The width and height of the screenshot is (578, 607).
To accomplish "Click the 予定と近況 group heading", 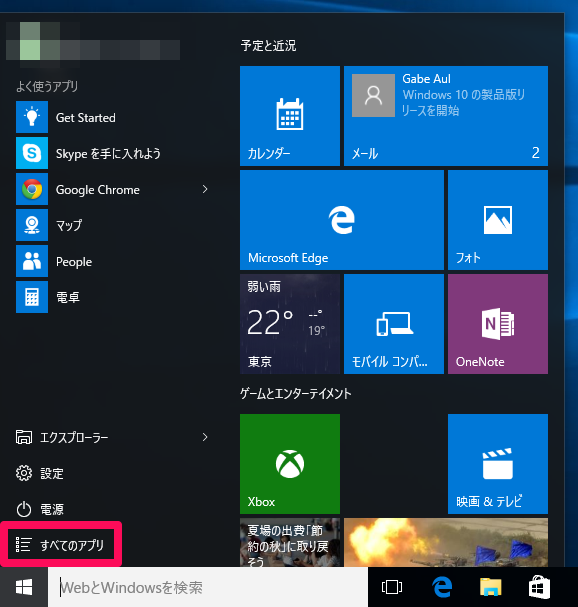I will coord(268,46).
